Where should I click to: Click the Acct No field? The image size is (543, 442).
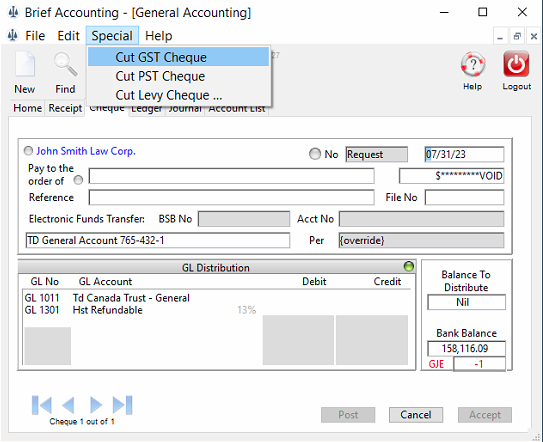[x=421, y=219]
